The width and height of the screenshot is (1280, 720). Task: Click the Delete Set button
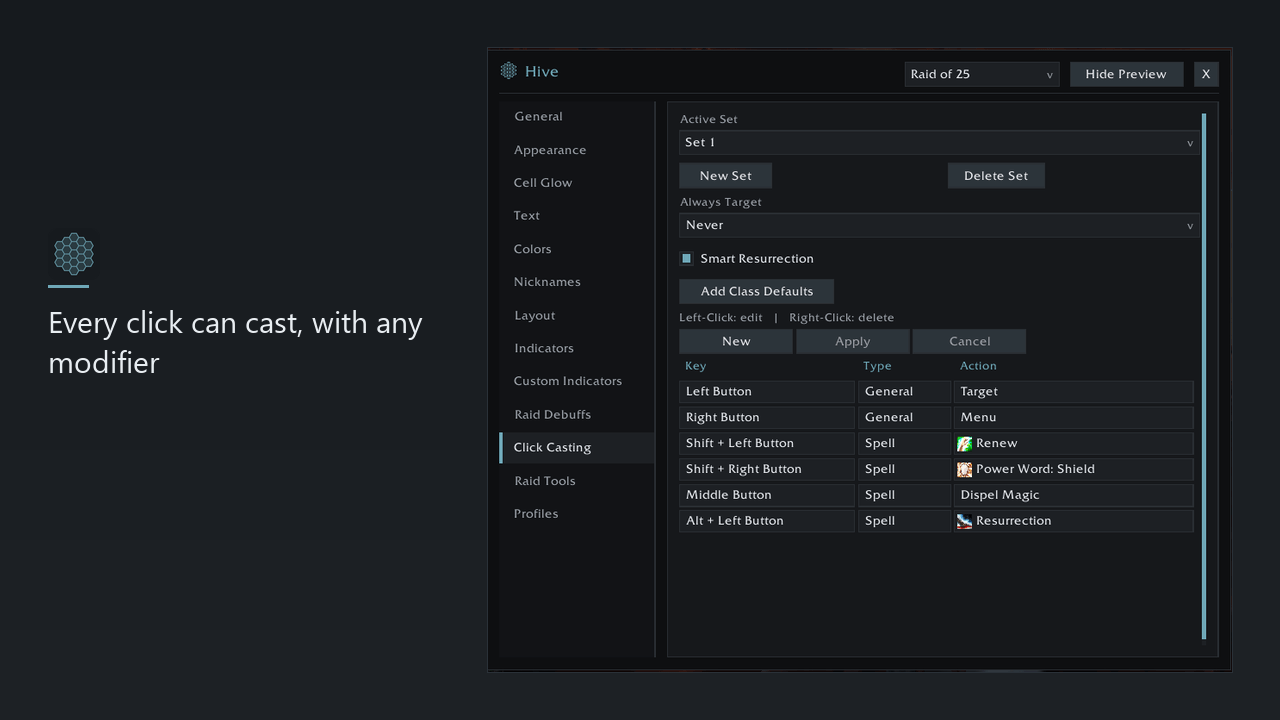pos(996,176)
